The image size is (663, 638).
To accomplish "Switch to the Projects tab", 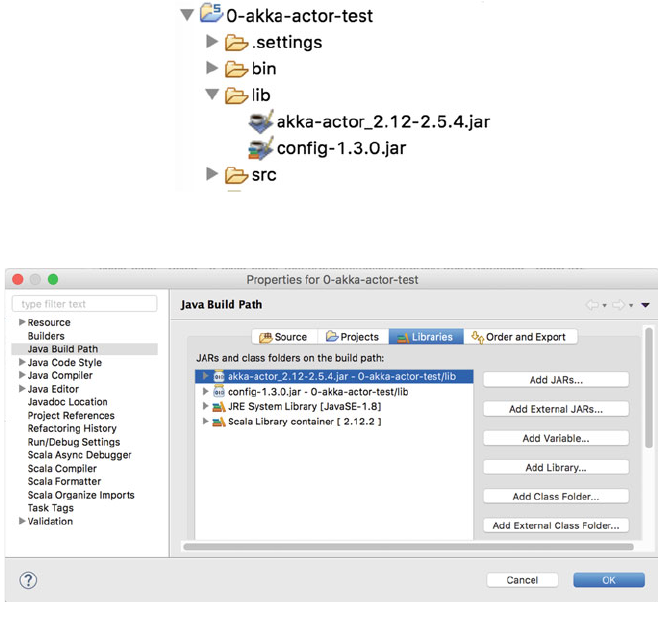I will [x=353, y=337].
